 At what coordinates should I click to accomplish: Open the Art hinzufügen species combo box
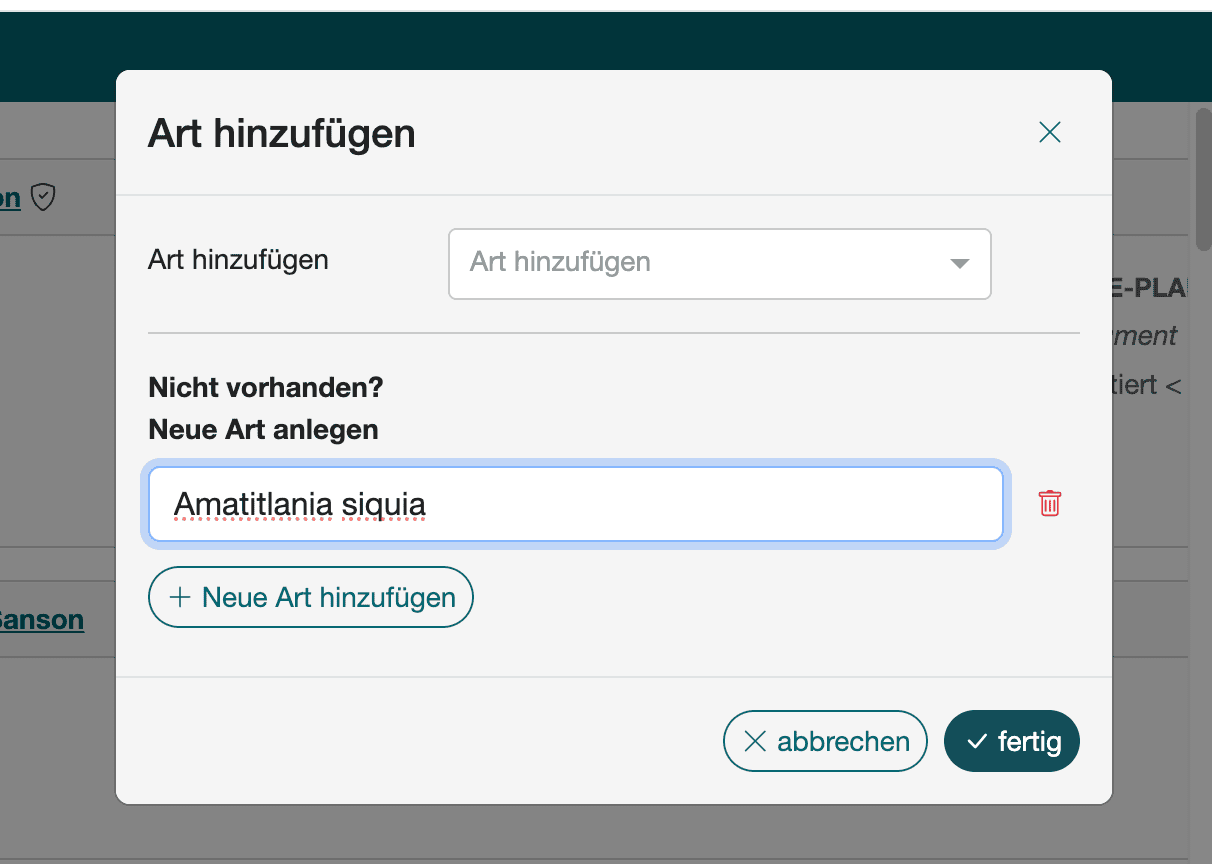[700, 263]
